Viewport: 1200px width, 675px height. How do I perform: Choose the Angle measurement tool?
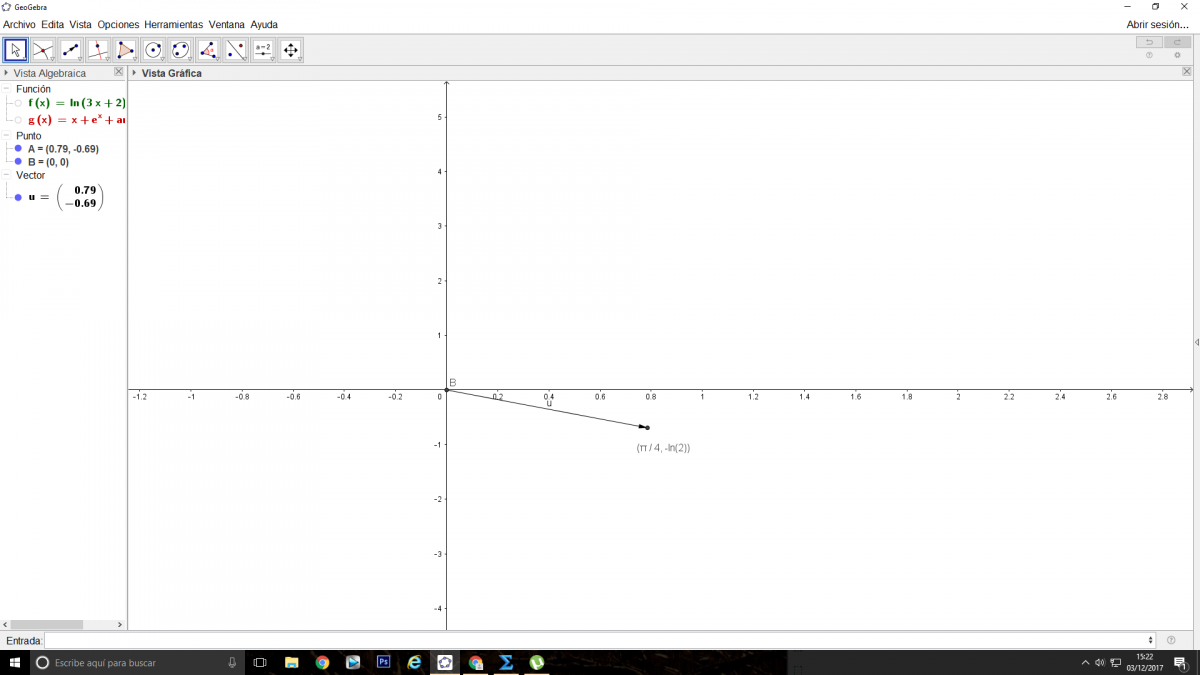tap(208, 50)
